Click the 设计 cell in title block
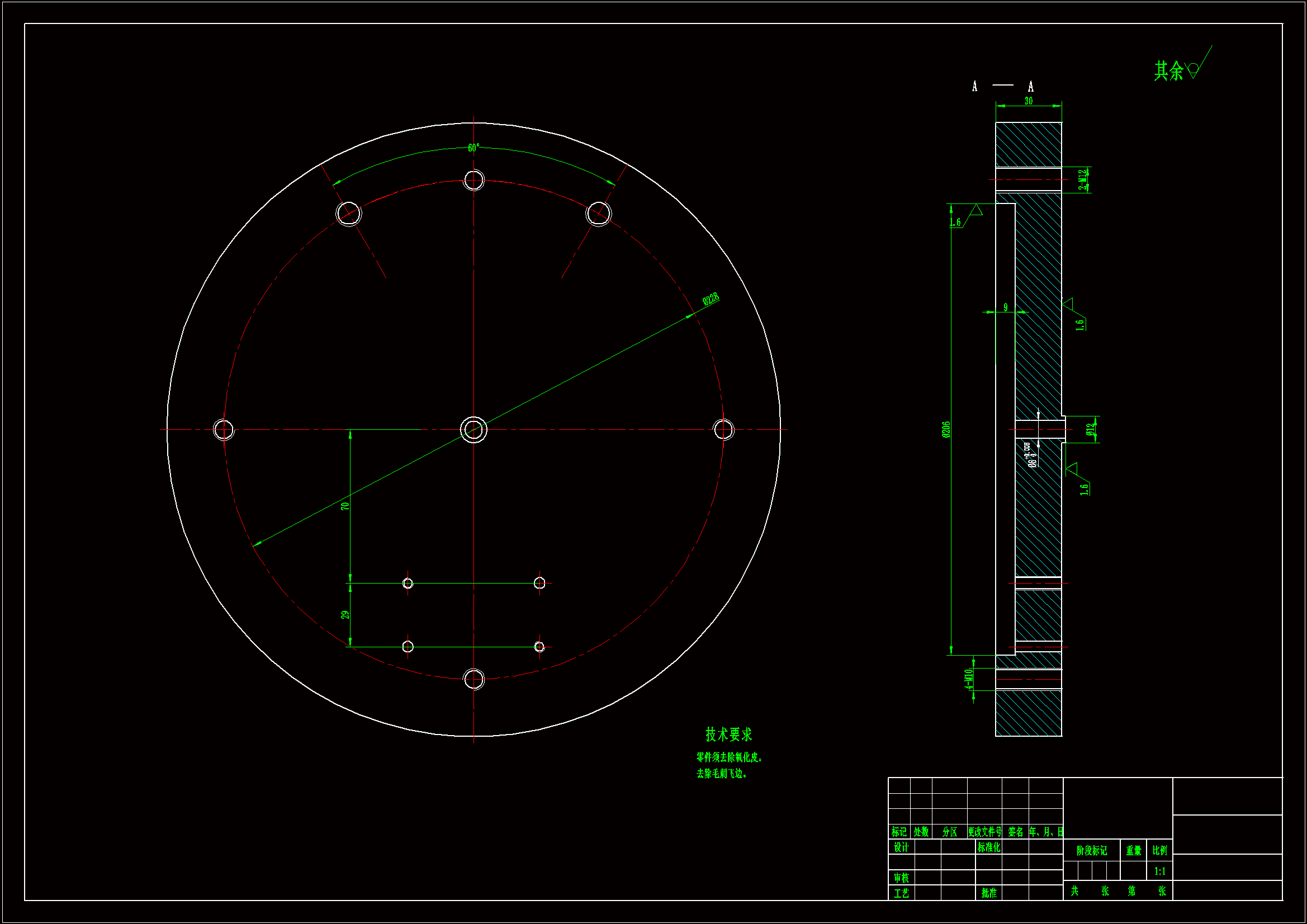 coord(901,847)
